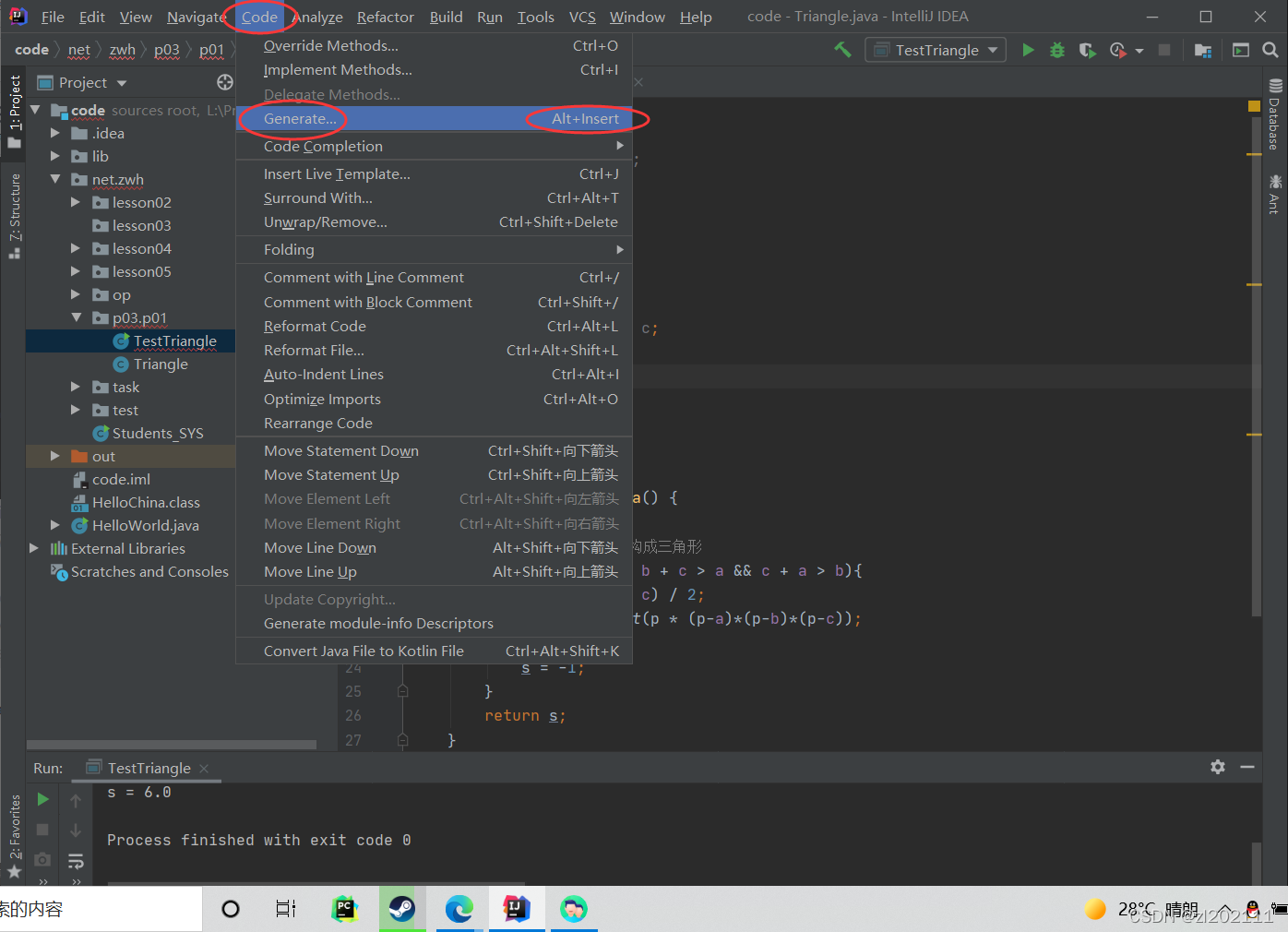Open the Project view dropdown
This screenshot has height=932, width=1288.
click(121, 83)
